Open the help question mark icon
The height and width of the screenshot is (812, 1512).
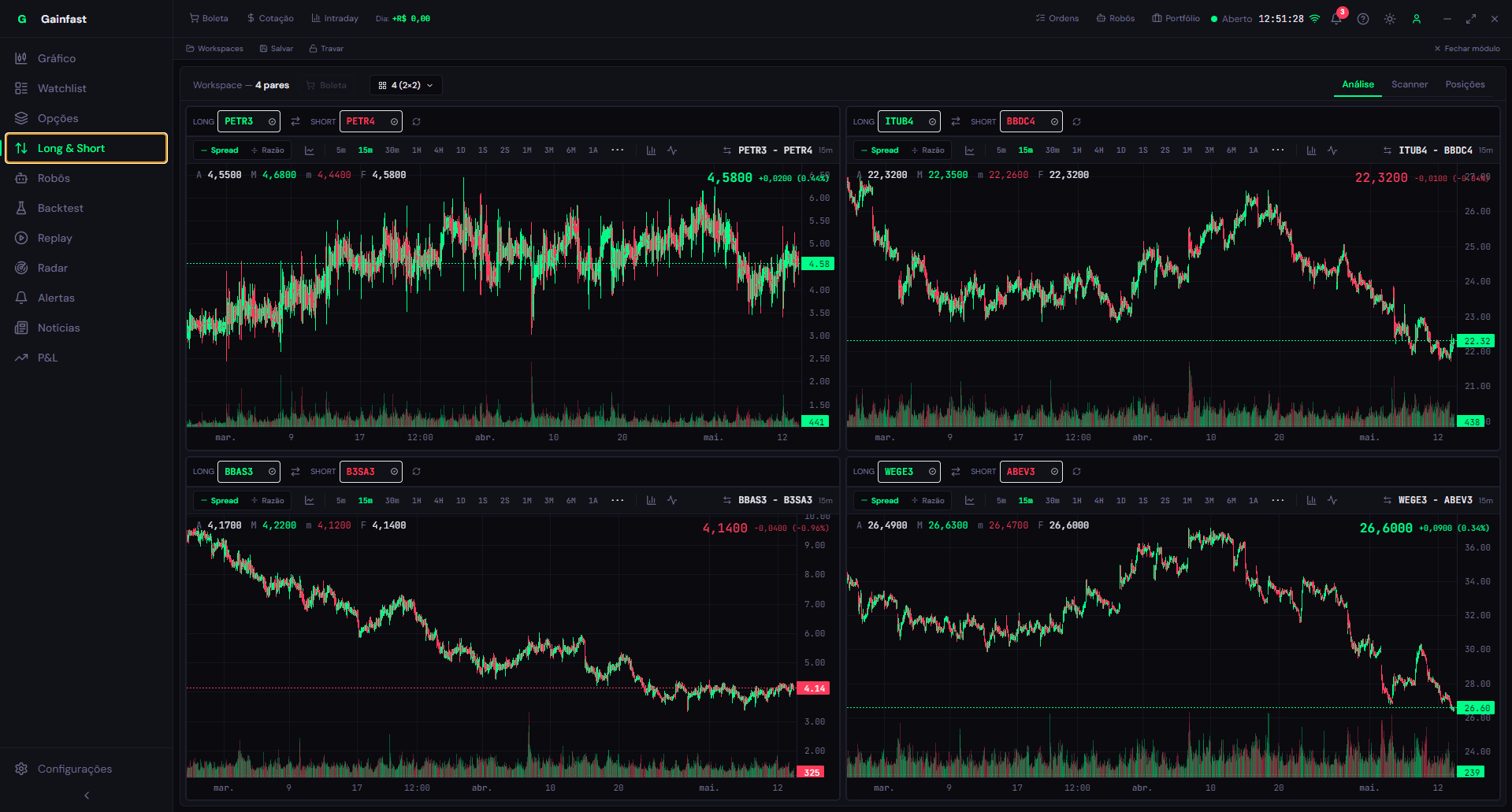[1363, 19]
